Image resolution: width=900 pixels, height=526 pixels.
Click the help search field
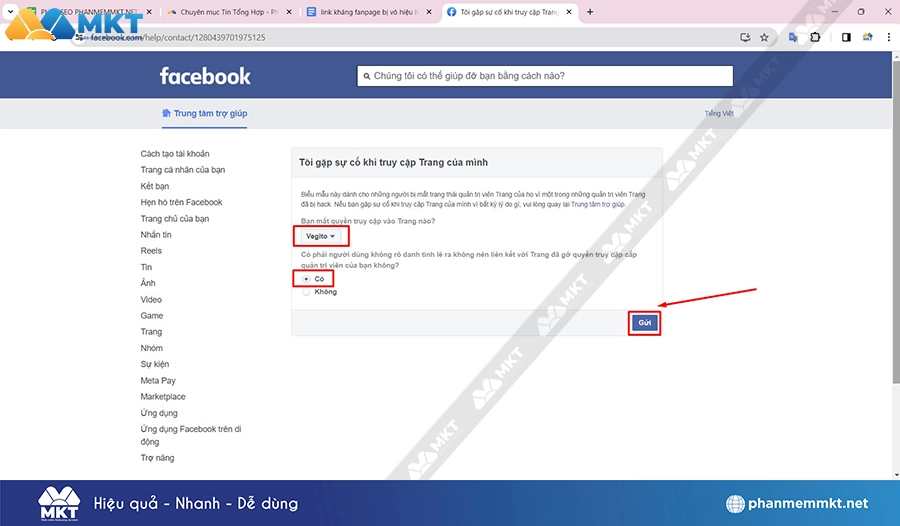[x=545, y=76]
